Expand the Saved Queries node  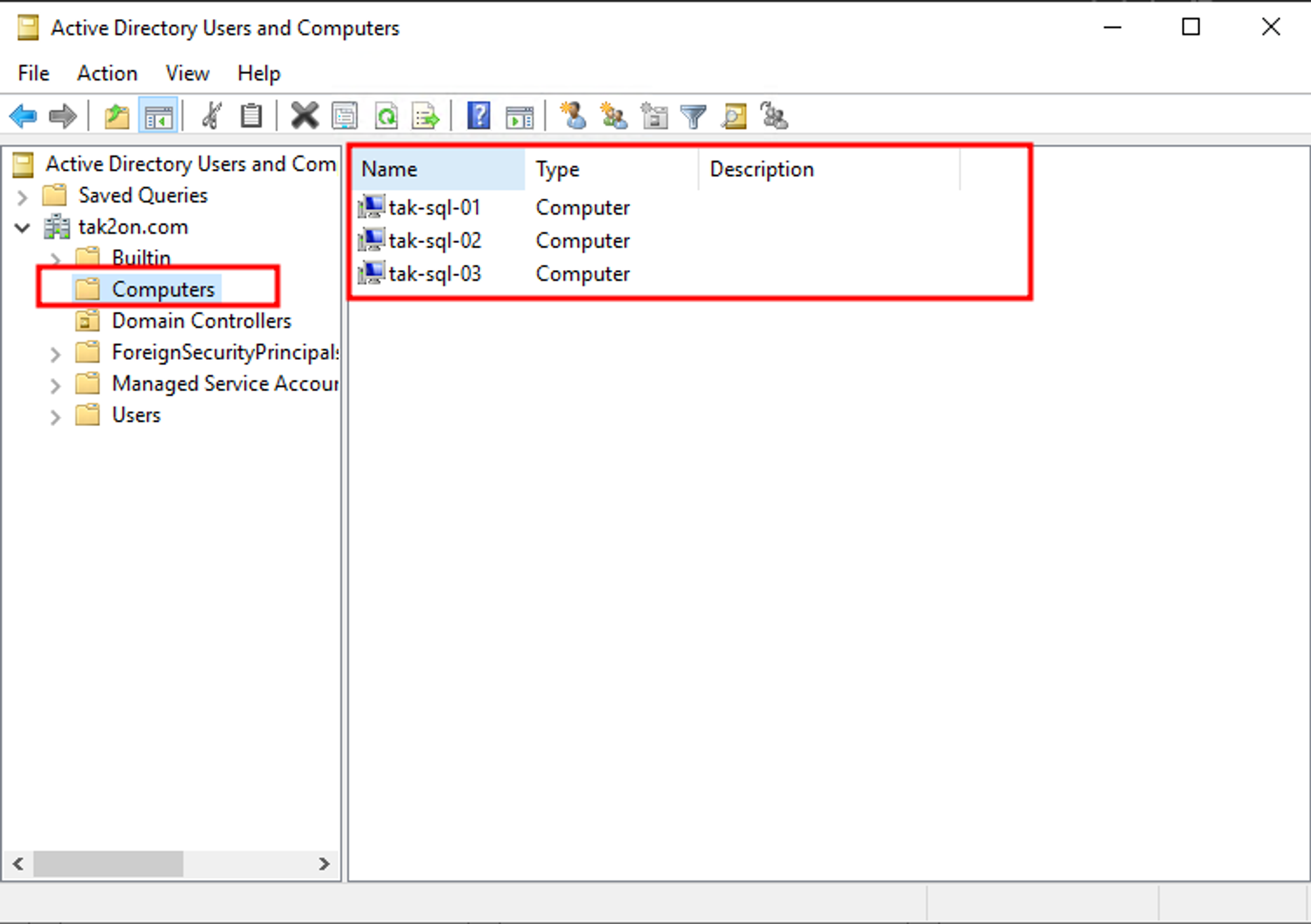tap(22, 196)
